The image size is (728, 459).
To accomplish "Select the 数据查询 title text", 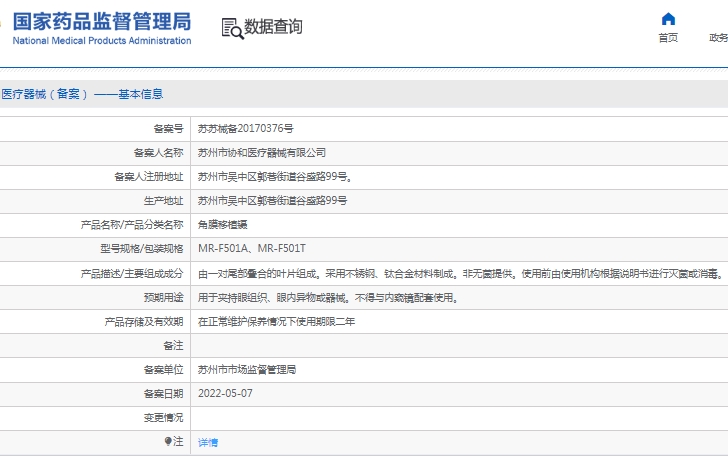I will click(273, 26).
